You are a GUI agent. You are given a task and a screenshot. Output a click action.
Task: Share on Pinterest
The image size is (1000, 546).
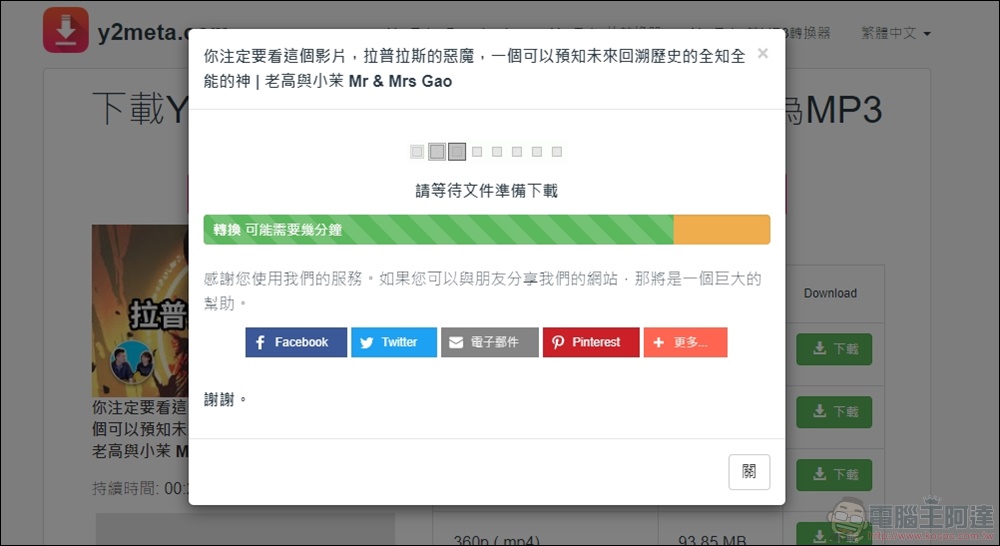591,342
